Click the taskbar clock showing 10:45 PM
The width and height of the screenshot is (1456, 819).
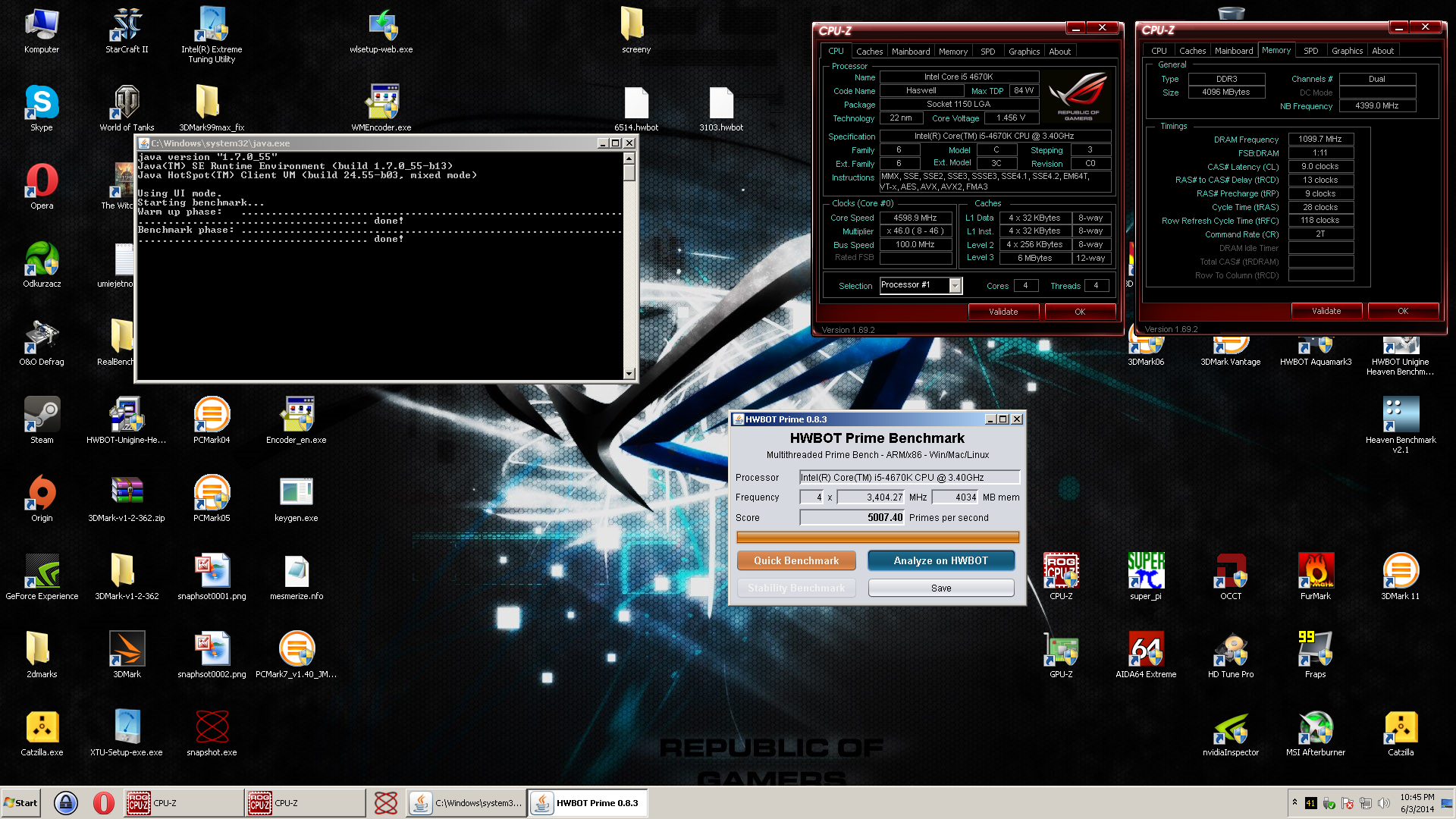1417,803
